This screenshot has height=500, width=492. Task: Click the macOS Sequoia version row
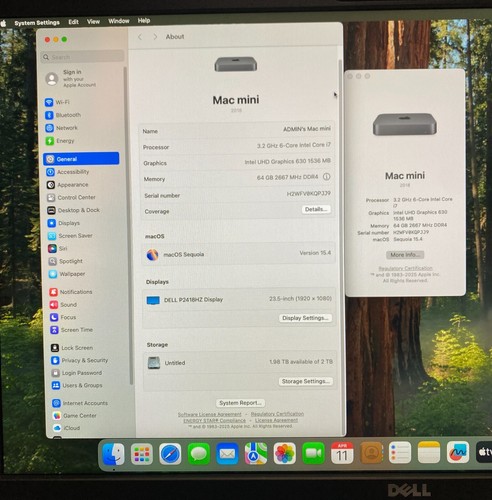239,254
